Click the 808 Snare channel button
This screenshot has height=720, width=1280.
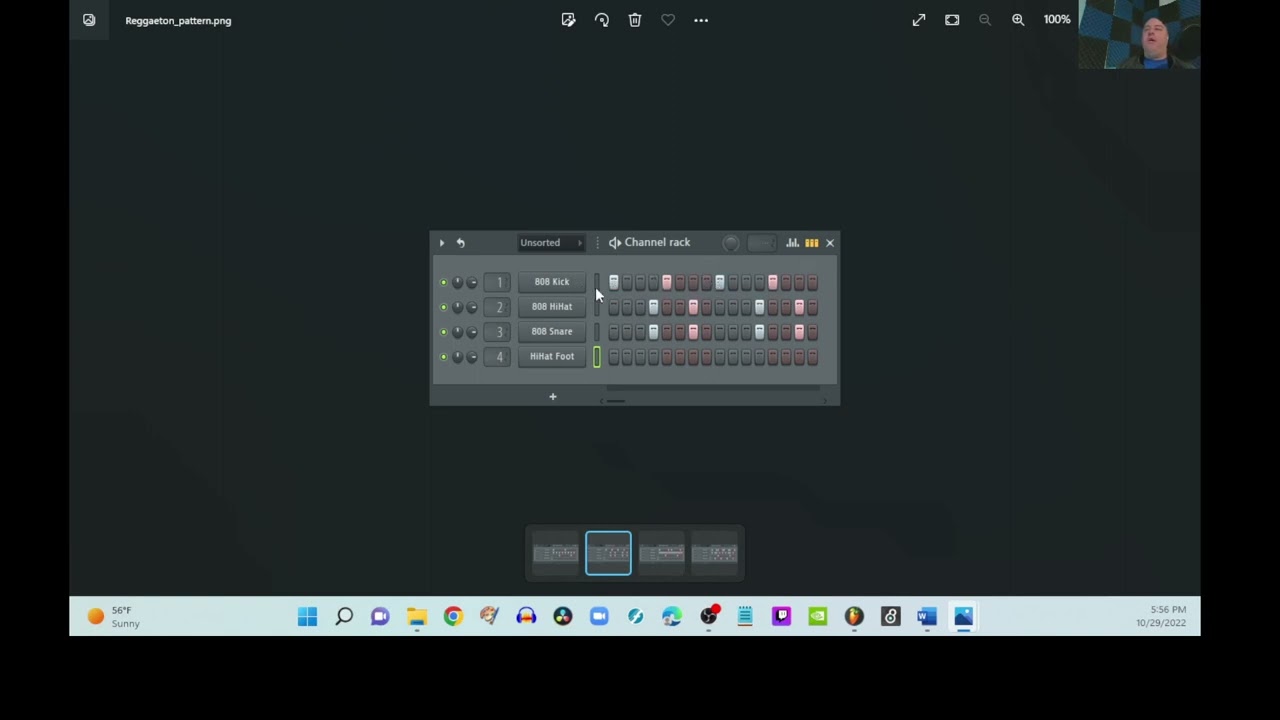pos(552,332)
